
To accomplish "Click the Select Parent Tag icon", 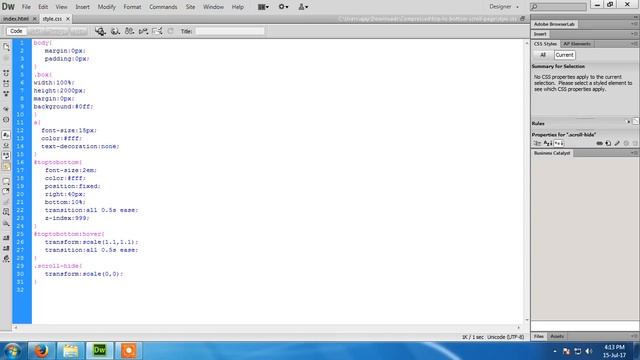I will [6, 109].
